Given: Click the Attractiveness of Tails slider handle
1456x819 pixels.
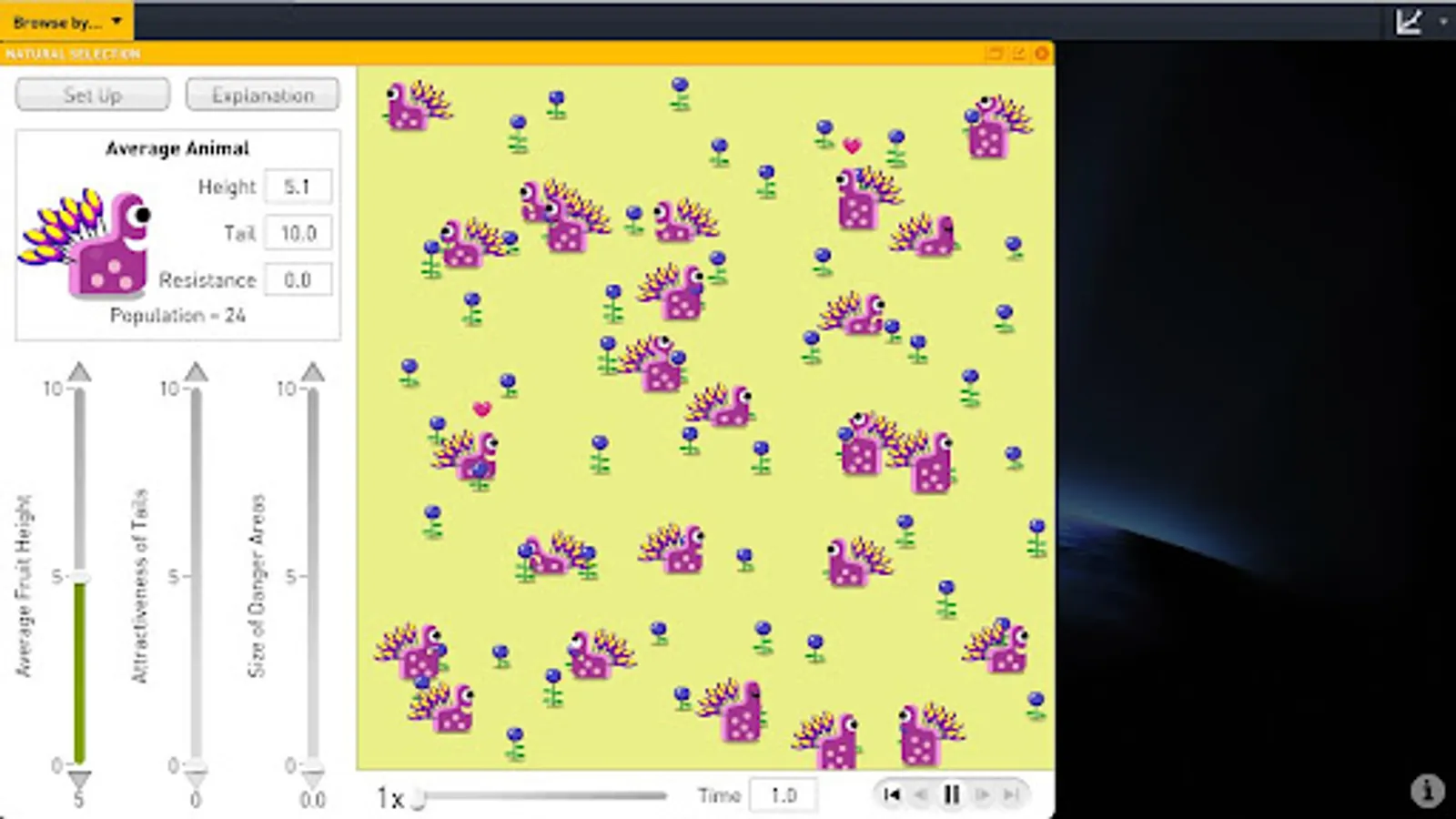Looking at the screenshot, I should tap(197, 765).
